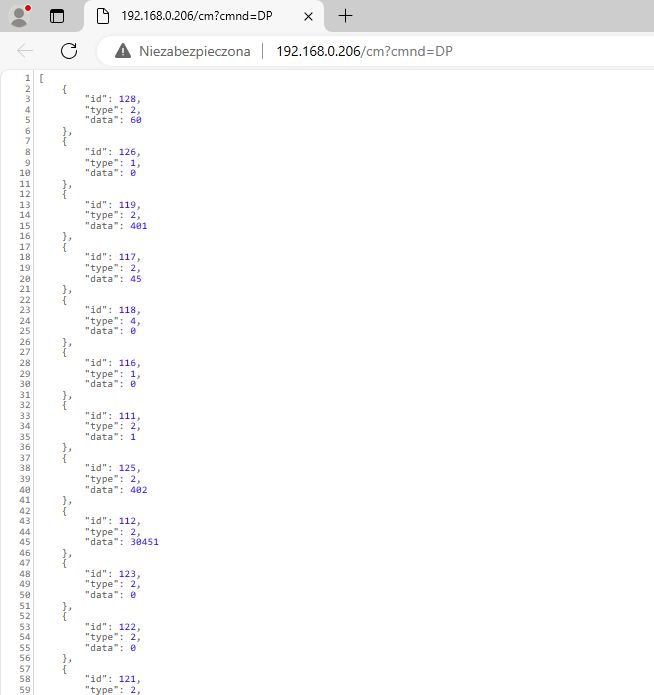Select the "data": 401 value
This screenshot has height=695, width=654.
pyautogui.click(x=138, y=226)
